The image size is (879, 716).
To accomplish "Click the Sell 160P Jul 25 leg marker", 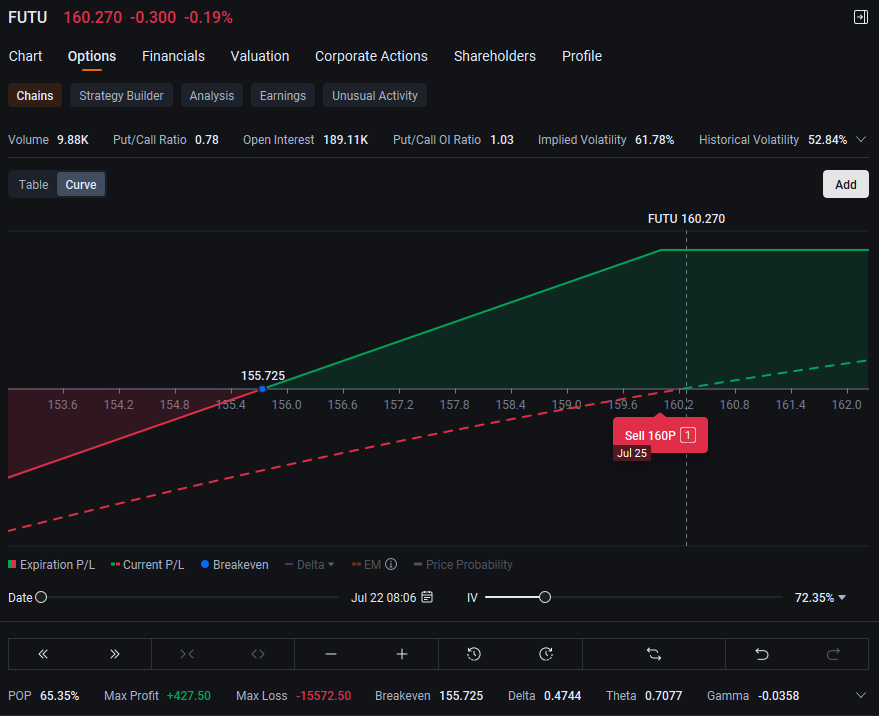I will click(660, 436).
